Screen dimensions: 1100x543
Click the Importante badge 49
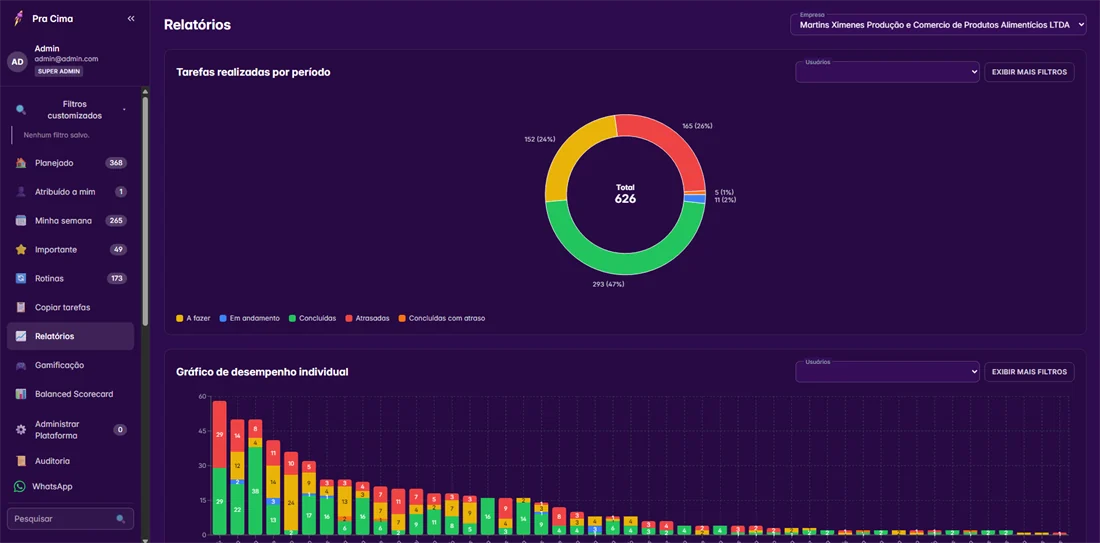[118, 249]
